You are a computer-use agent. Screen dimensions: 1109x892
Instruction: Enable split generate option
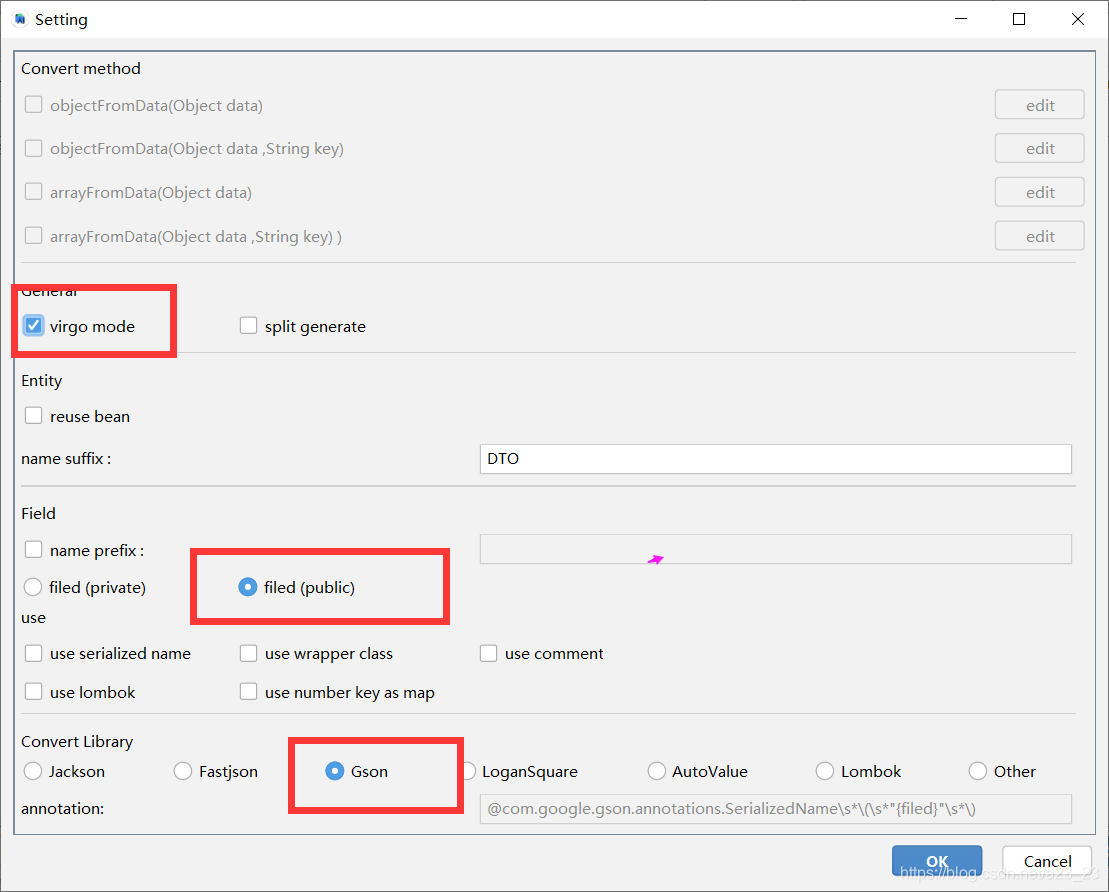[x=248, y=325]
